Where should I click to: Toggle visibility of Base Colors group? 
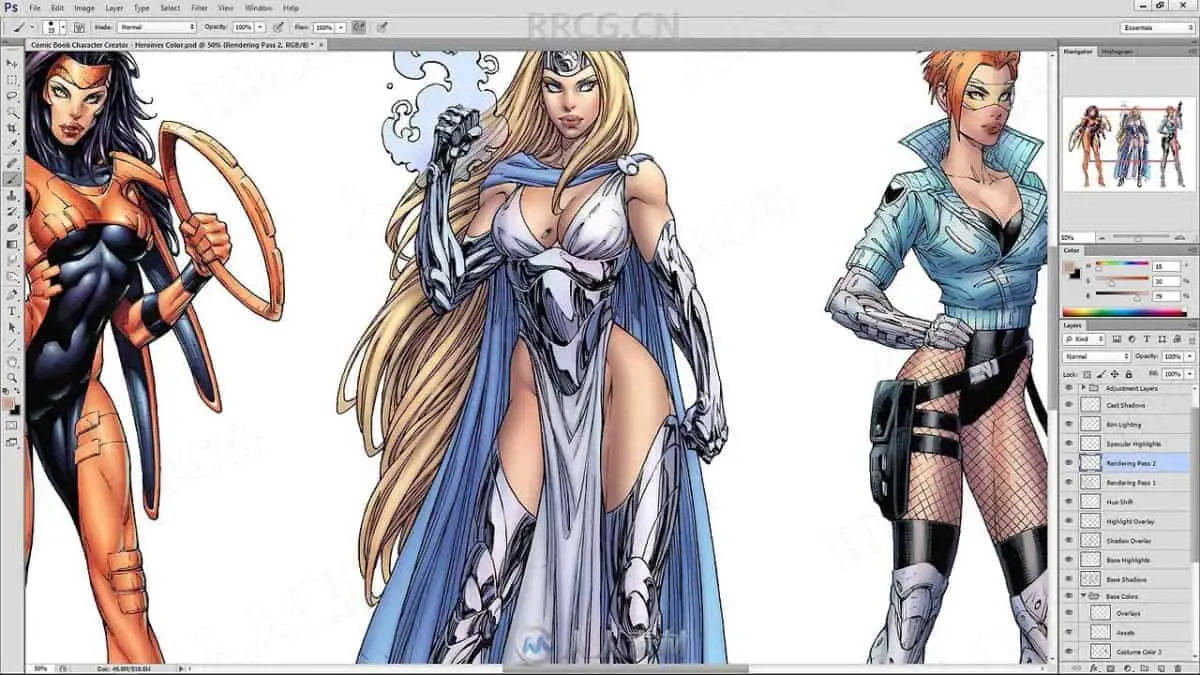(x=1069, y=597)
